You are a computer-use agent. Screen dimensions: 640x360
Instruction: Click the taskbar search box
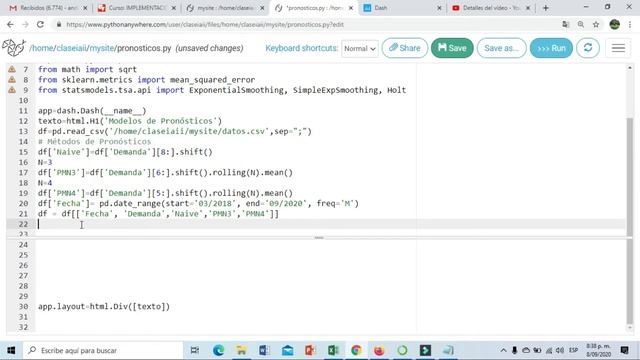[102, 350]
